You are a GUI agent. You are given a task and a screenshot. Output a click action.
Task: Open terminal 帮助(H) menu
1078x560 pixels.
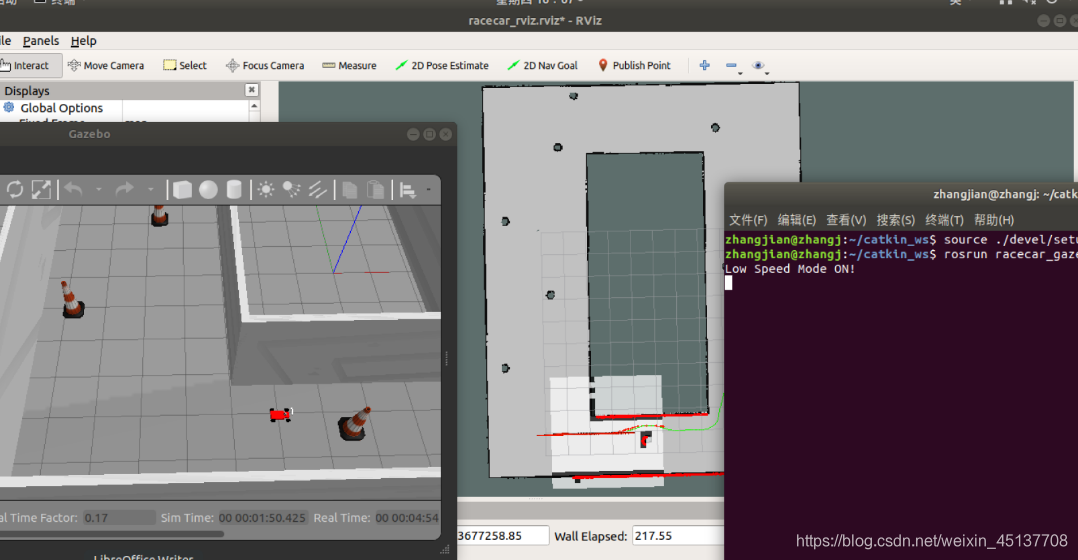click(x=993, y=220)
